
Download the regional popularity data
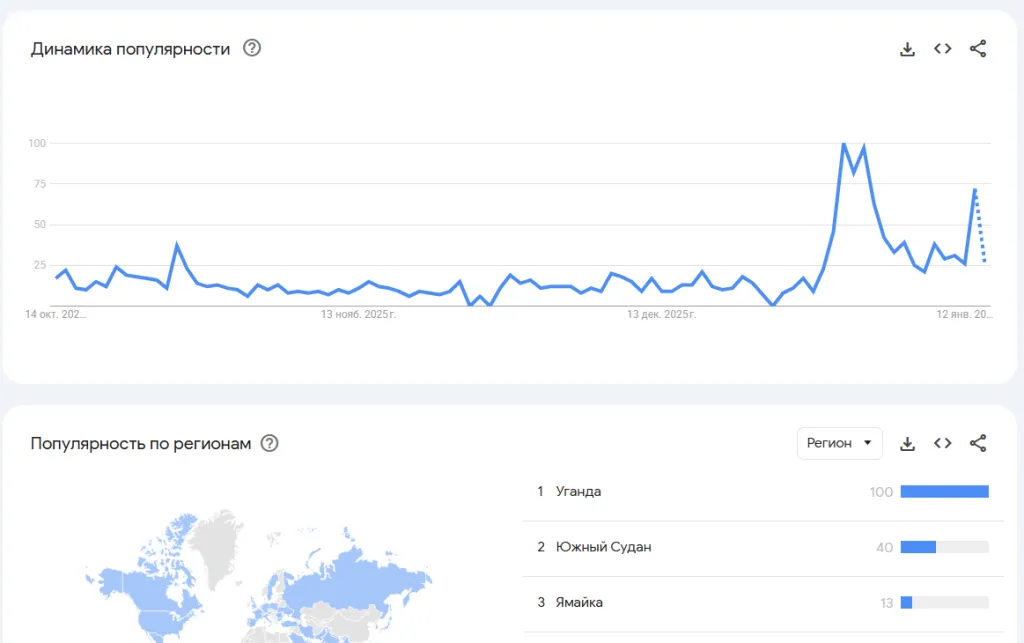click(x=907, y=444)
